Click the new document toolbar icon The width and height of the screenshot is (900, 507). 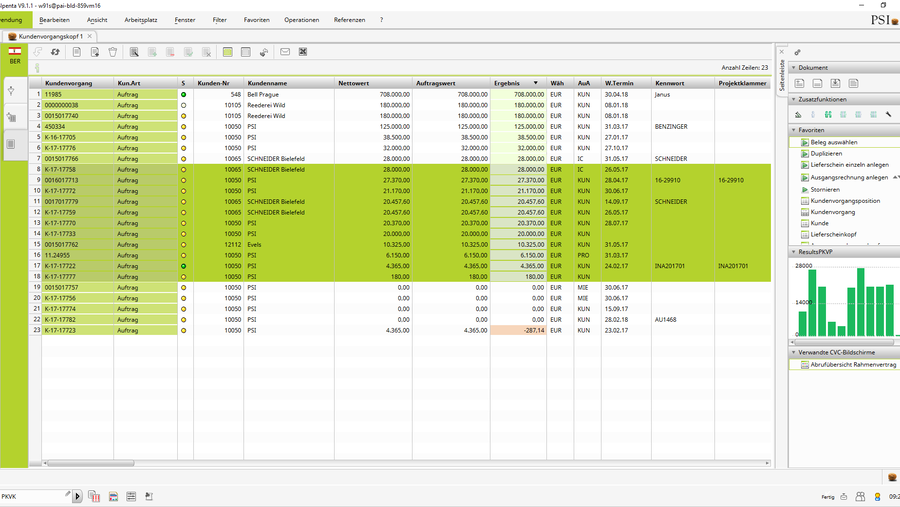76,52
